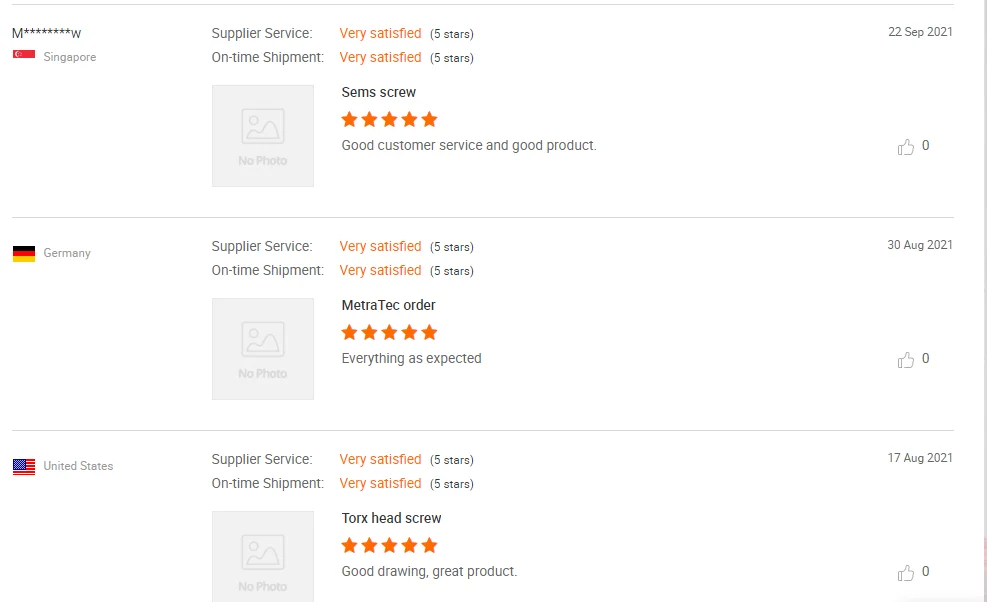Give thumbs-up to Torx head screw review

[x=906, y=573]
